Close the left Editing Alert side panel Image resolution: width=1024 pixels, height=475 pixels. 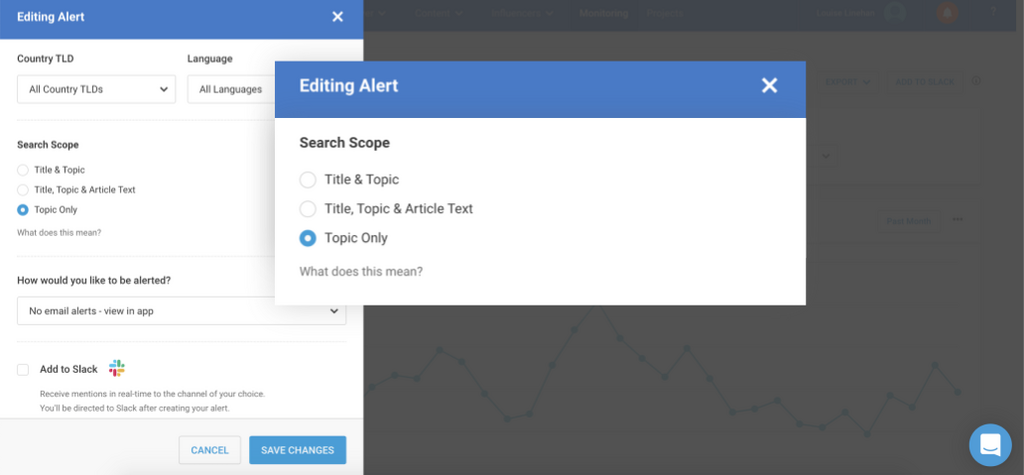pyautogui.click(x=337, y=17)
